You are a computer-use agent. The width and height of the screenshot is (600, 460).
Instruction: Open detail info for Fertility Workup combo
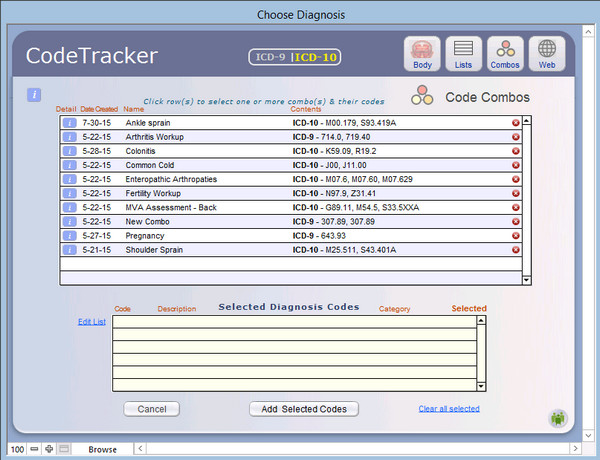coord(69,193)
